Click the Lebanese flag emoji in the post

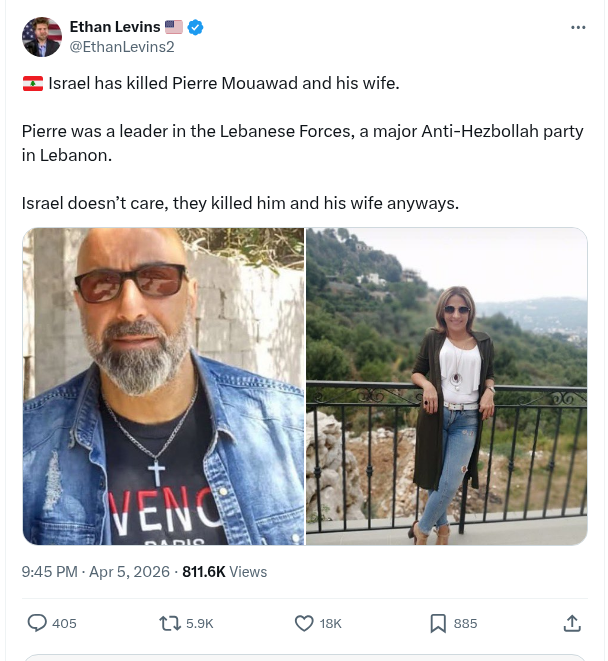coord(32,83)
